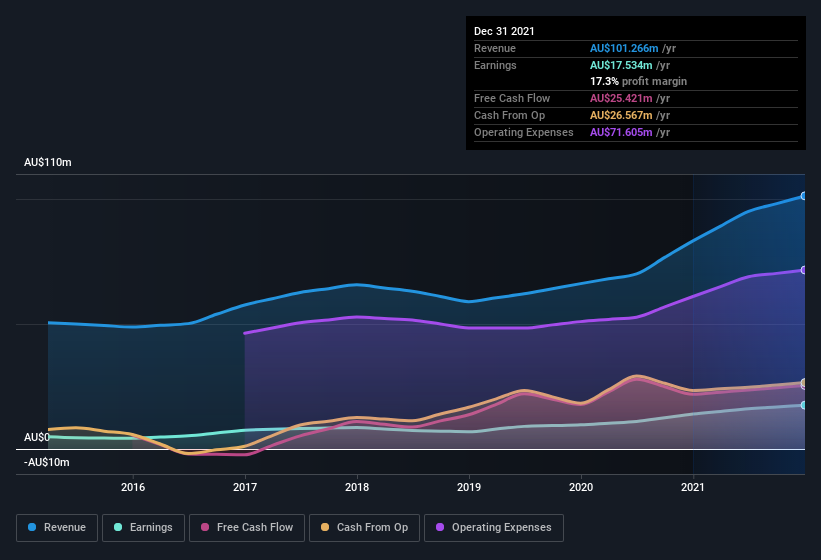
Task: Click the Operating Expenses line end data point
Action: coord(804,270)
